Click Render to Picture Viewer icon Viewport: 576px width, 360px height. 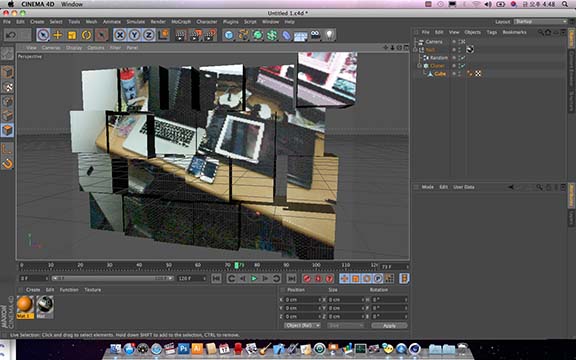point(195,35)
